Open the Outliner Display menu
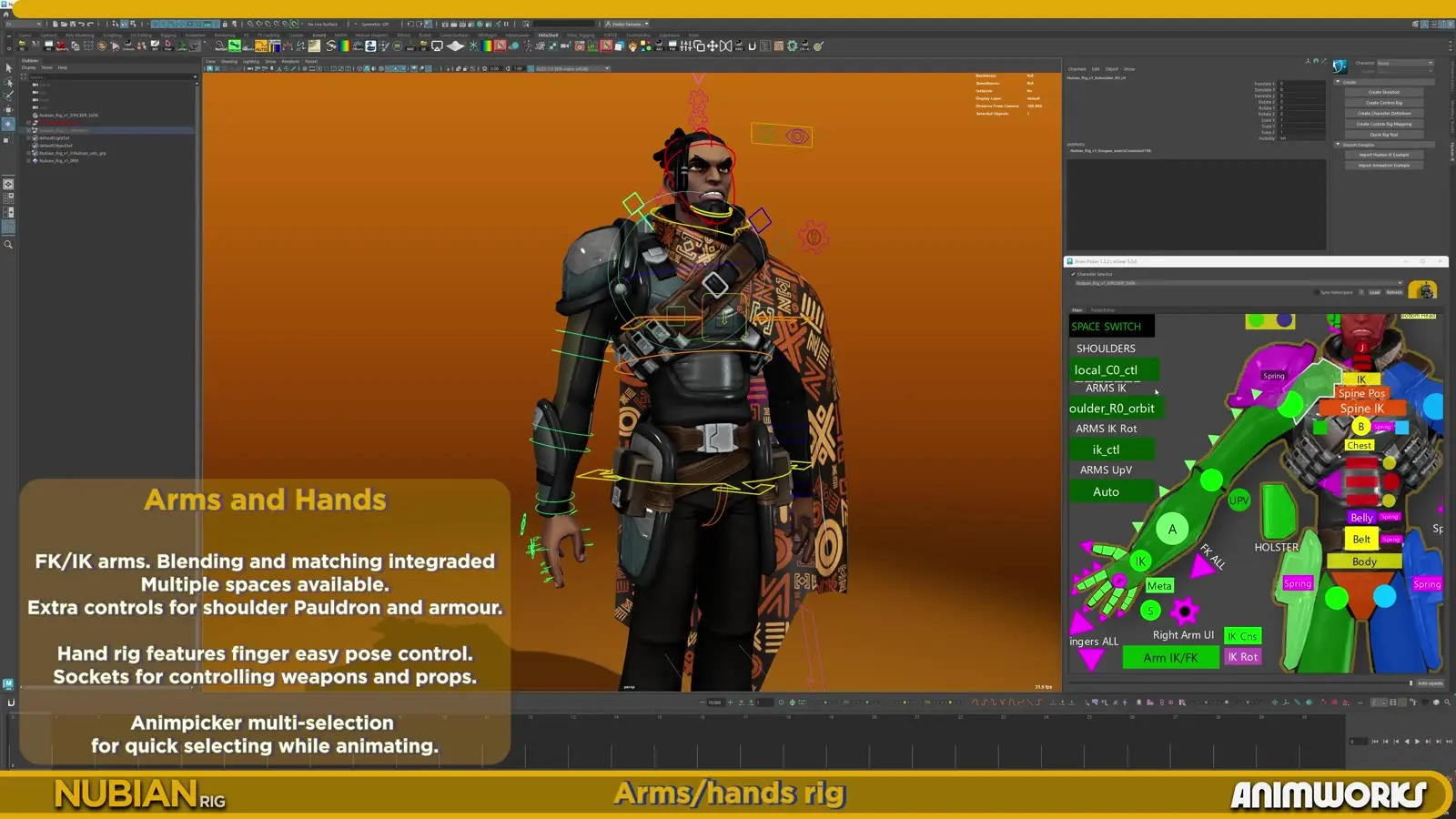Screen dimensions: 1456x819 (x=29, y=67)
